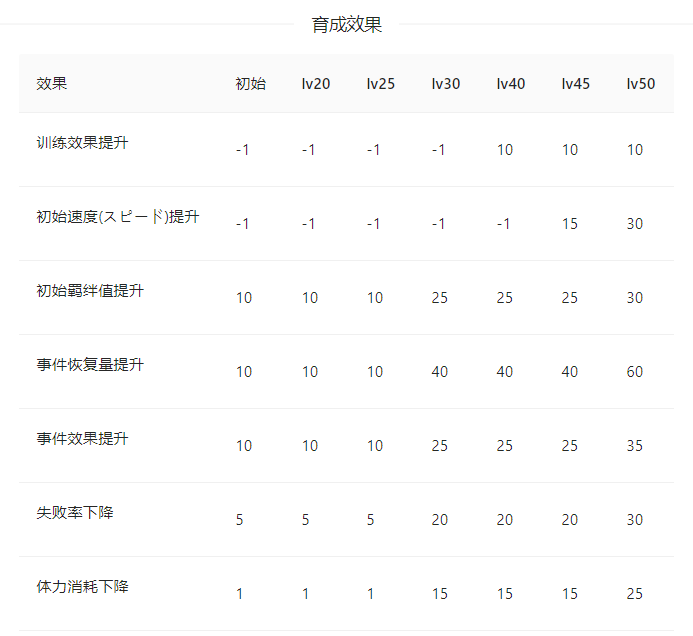Select the 效果 column header
Image resolution: width=693 pixels, height=636 pixels.
[52, 84]
